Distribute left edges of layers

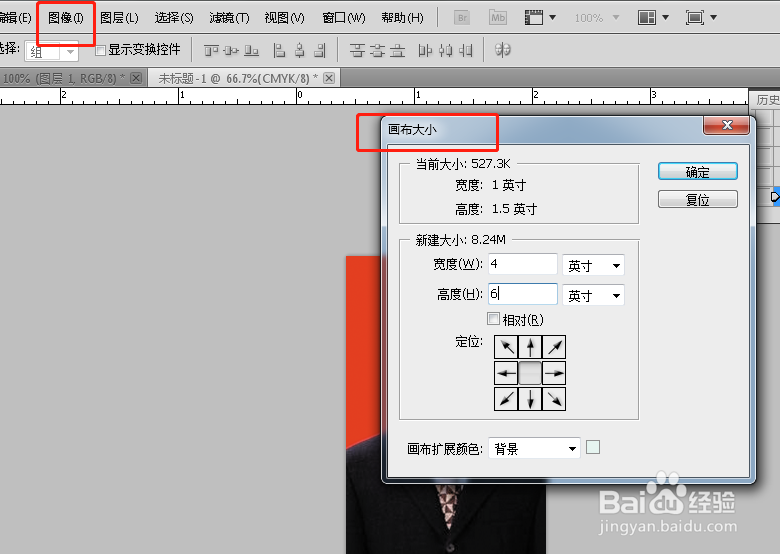click(x=425, y=50)
